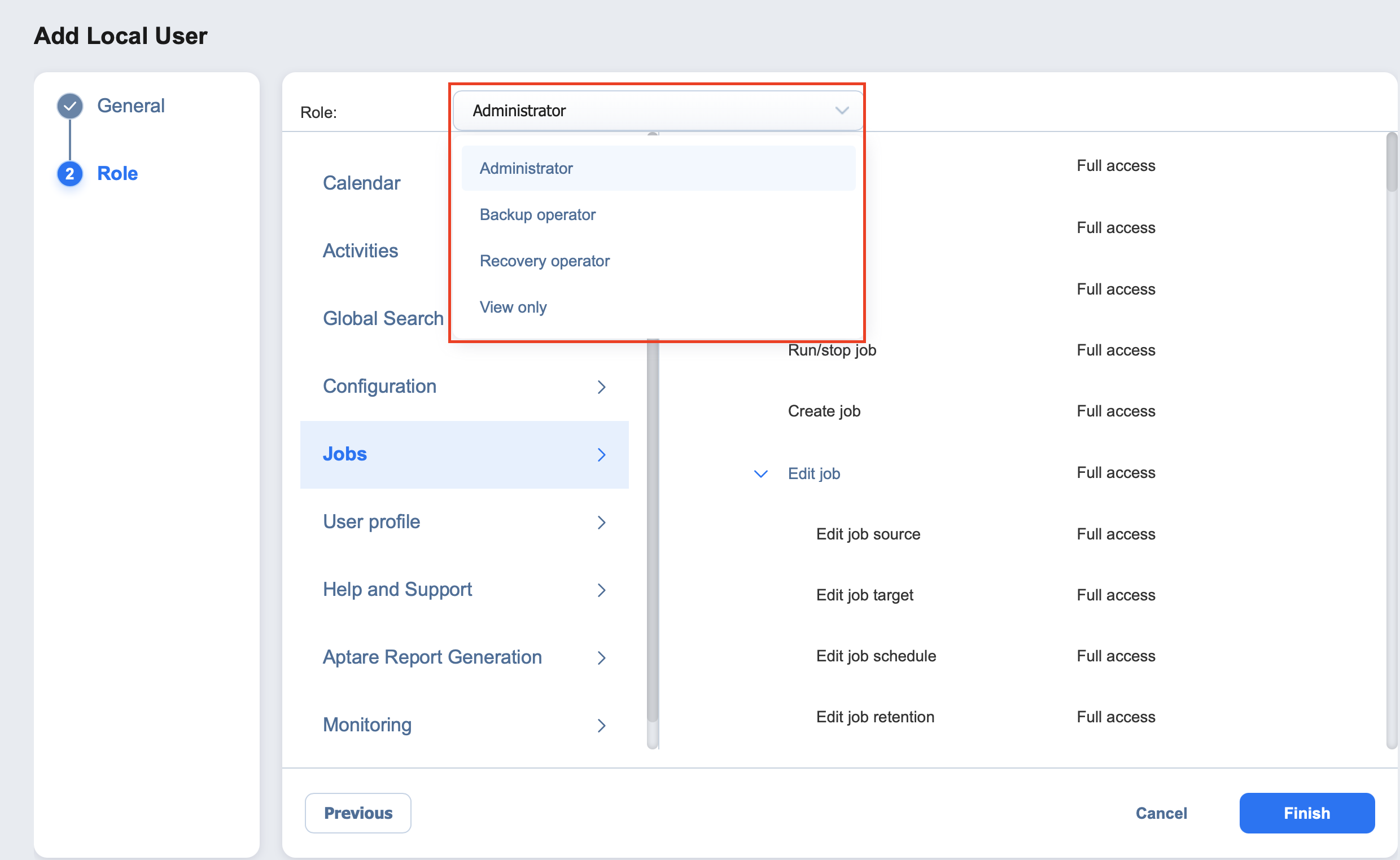This screenshot has width=1400, height=860.
Task: Collapse the Edit job chevron
Action: (760, 473)
